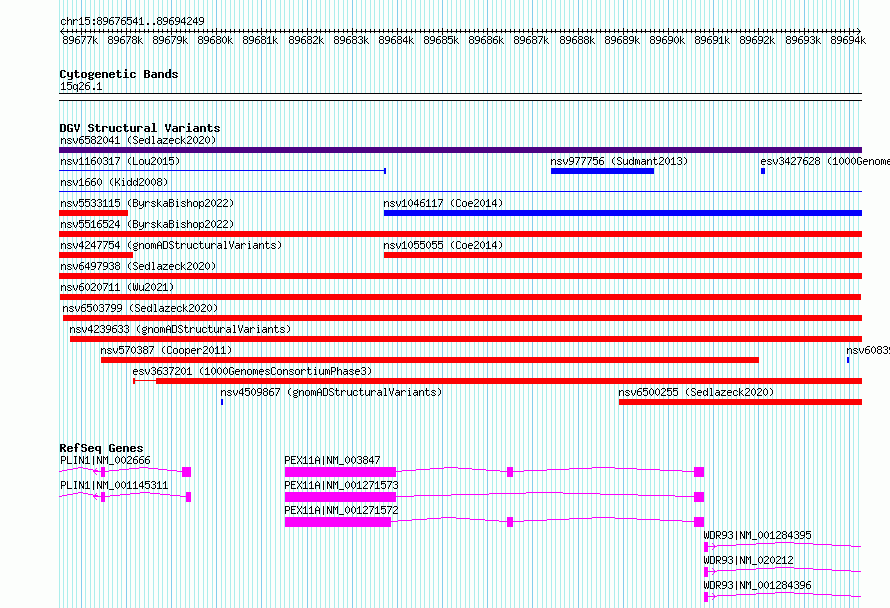Select the 15q26.1 band label

click(81, 86)
